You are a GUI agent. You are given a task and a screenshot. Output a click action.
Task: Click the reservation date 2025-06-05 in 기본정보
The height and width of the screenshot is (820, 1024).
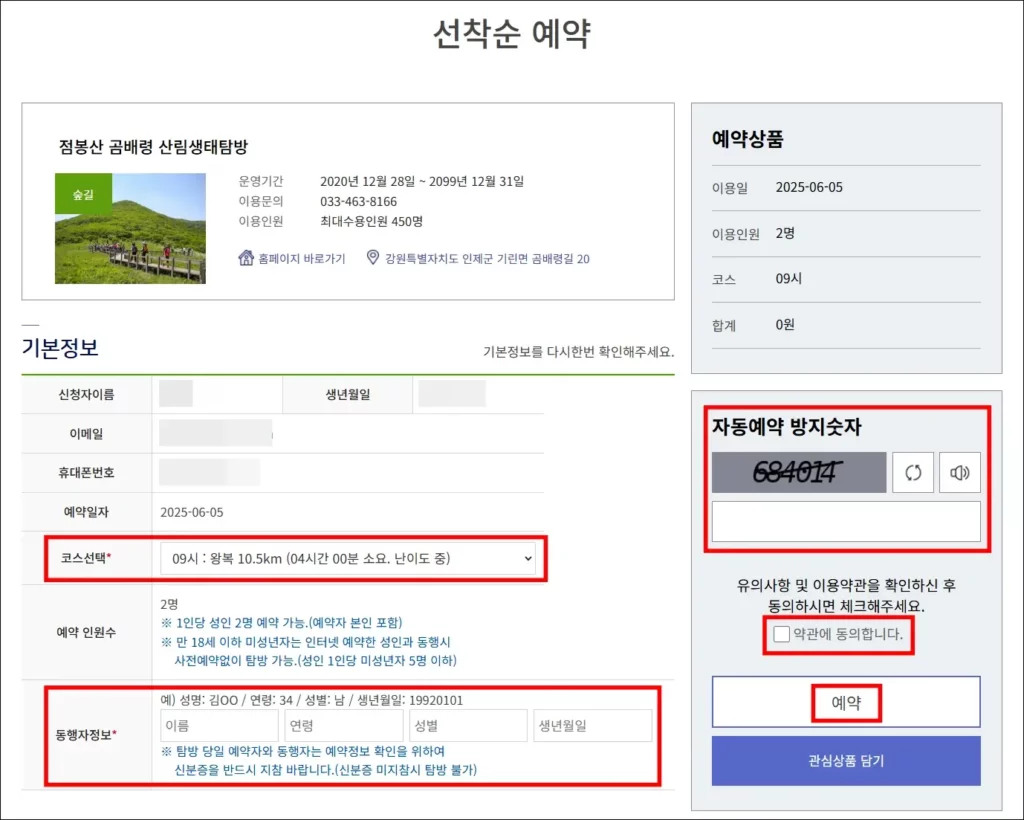click(191, 512)
